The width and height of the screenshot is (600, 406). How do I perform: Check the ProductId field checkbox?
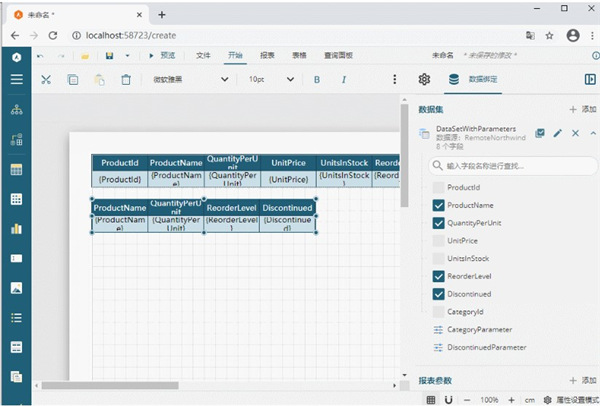438,187
